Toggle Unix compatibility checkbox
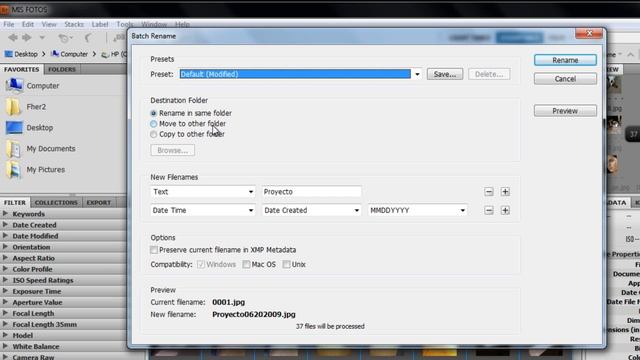This screenshot has height=360, width=640. pos(287,264)
